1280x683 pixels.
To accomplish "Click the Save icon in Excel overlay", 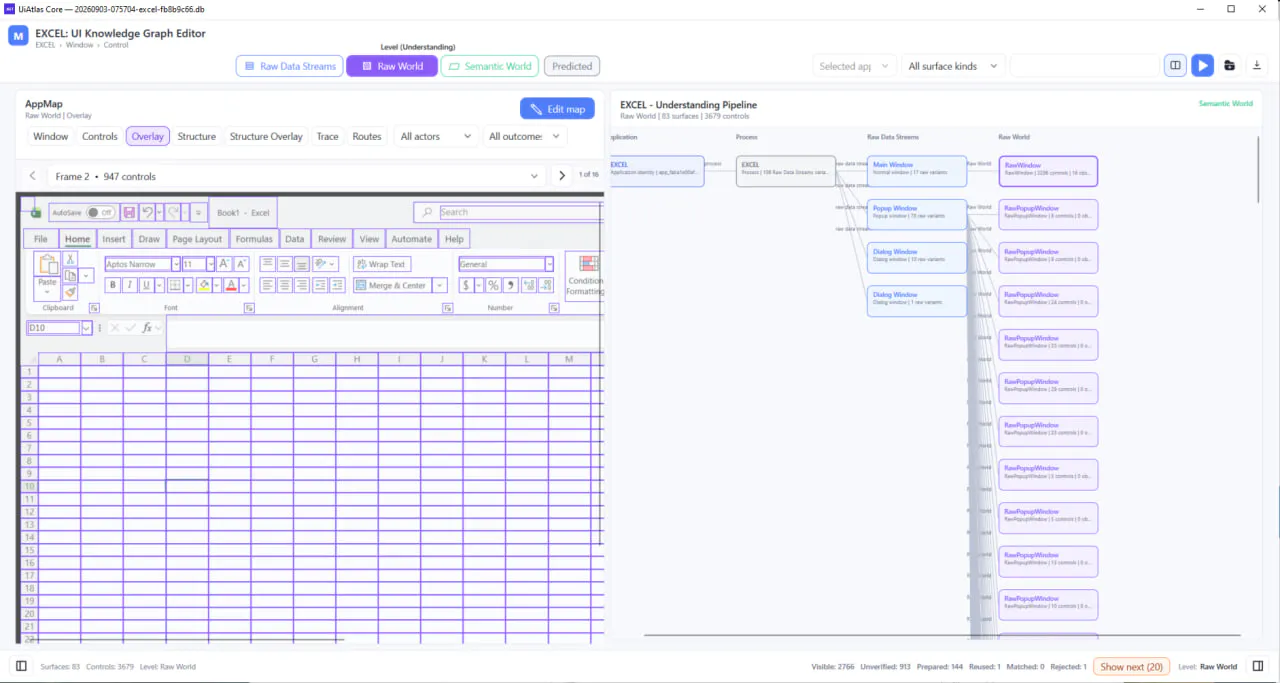I will 129,213.
